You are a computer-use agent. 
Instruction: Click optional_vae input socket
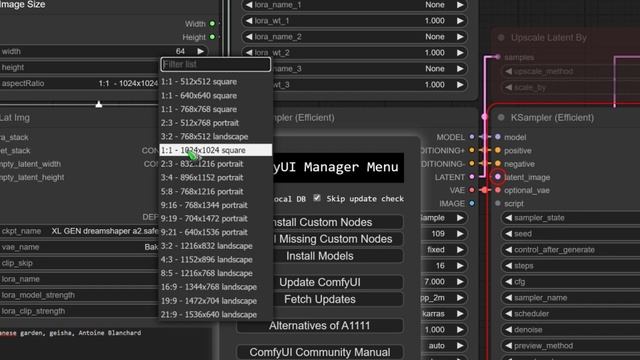click(x=498, y=190)
